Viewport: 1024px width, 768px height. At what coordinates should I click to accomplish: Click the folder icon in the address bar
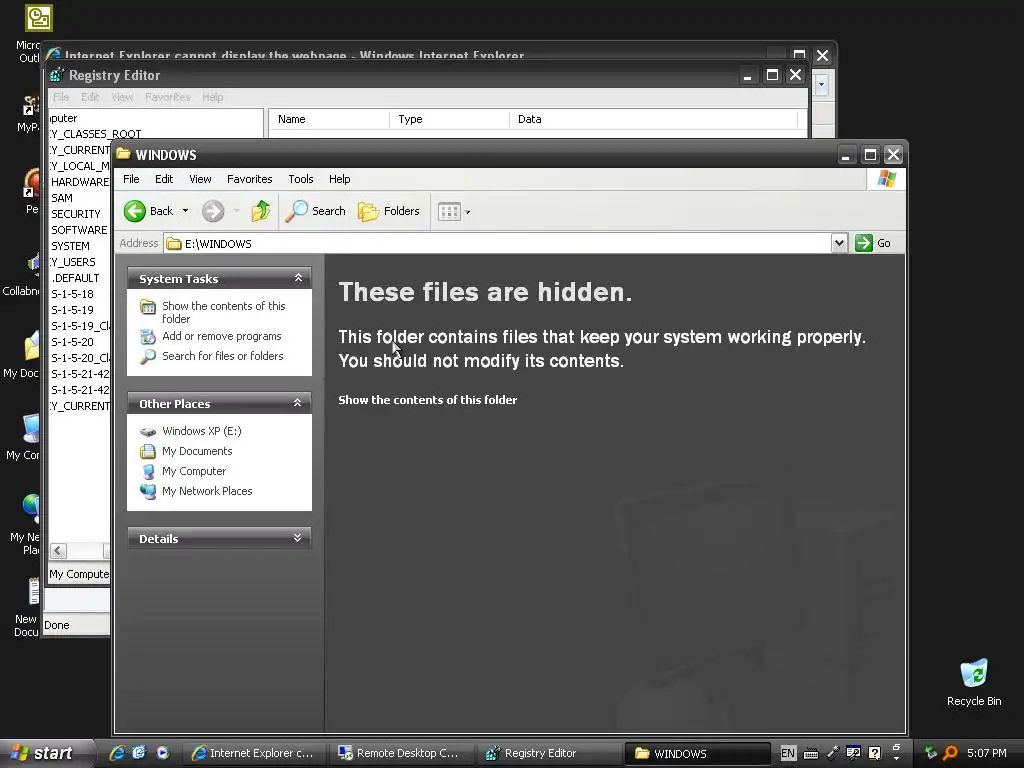click(174, 244)
